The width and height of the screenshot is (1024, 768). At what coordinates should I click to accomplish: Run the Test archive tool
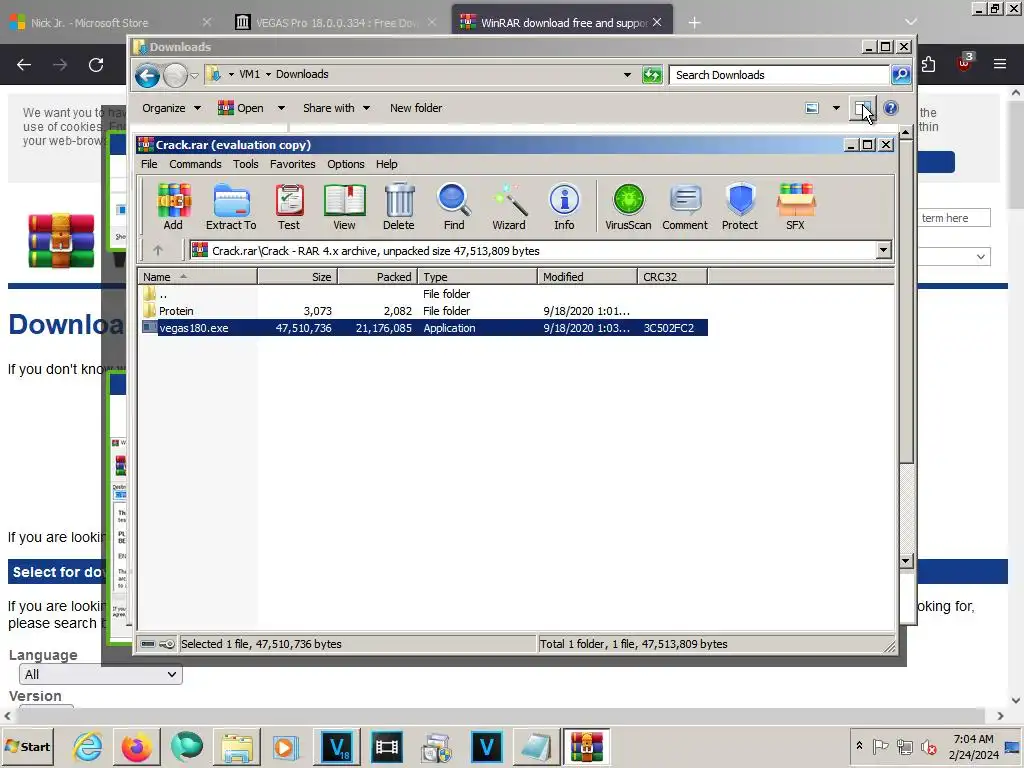tap(289, 206)
